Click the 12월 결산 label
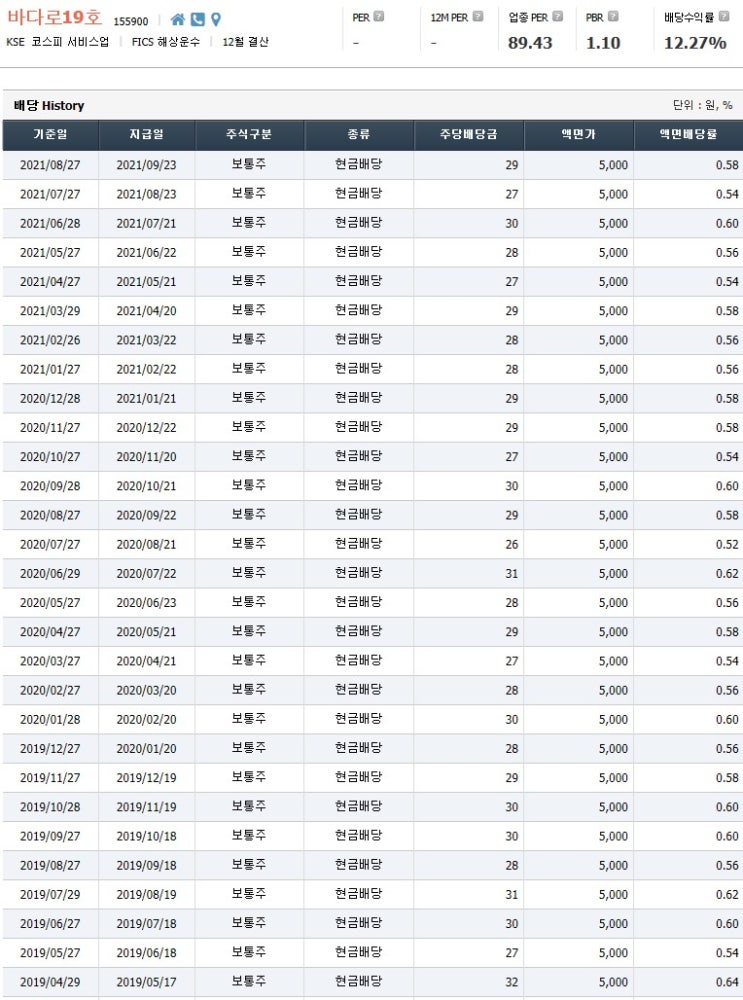This screenshot has height=1000, width=743. coord(246,42)
